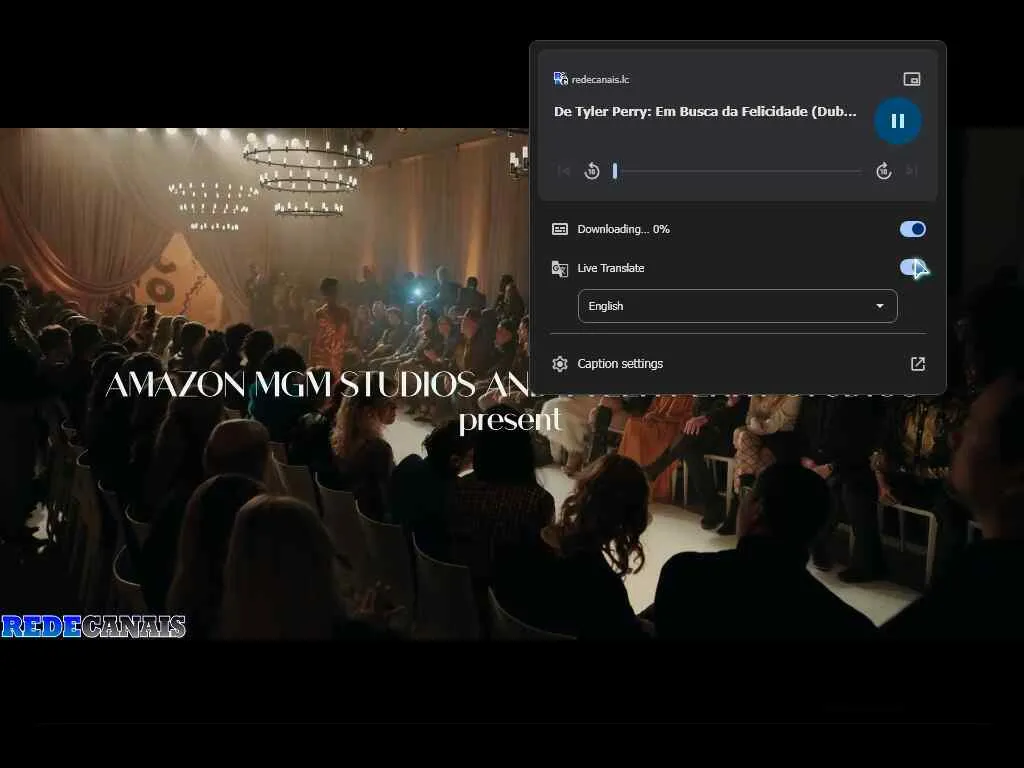Enter picture-in-picture mode
Image resolution: width=1024 pixels, height=768 pixels.
click(x=912, y=79)
